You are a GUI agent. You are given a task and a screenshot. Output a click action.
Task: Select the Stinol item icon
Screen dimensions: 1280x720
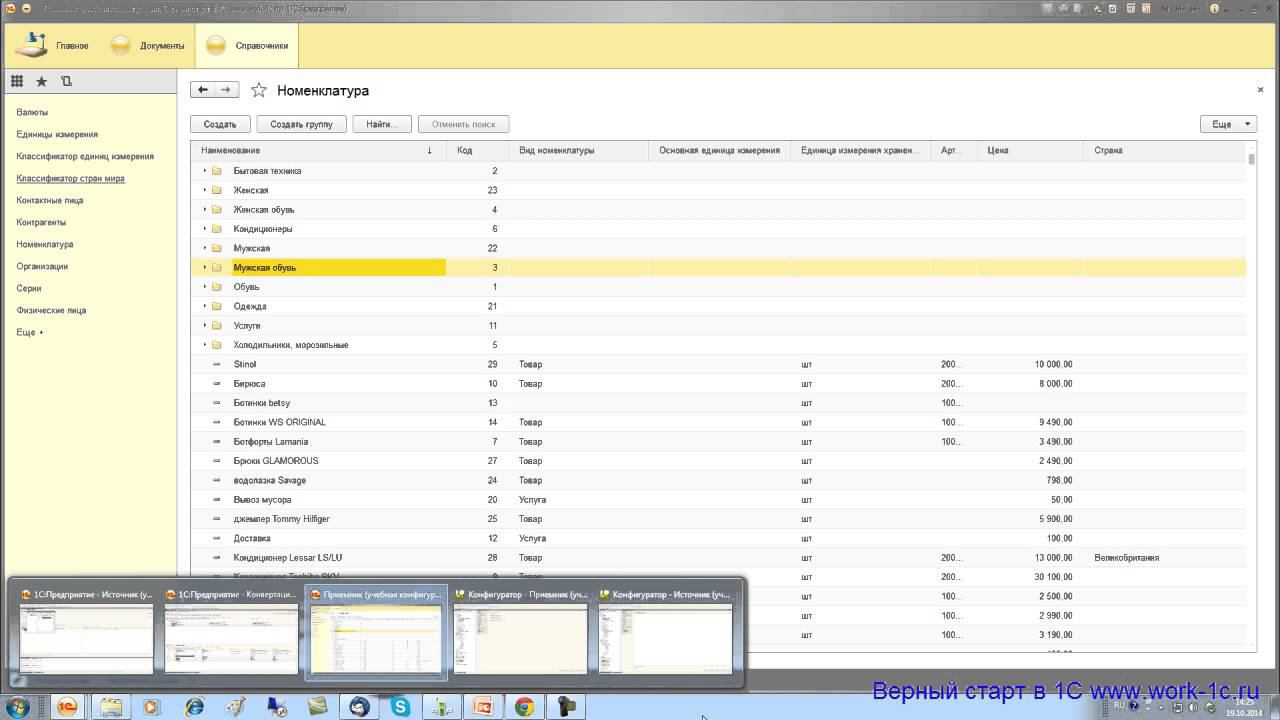click(216, 364)
